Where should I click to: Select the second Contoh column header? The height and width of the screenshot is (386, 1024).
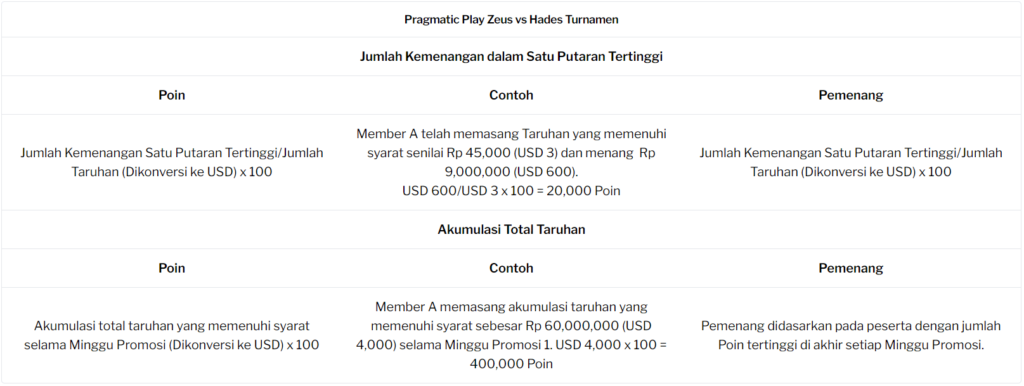tap(511, 268)
